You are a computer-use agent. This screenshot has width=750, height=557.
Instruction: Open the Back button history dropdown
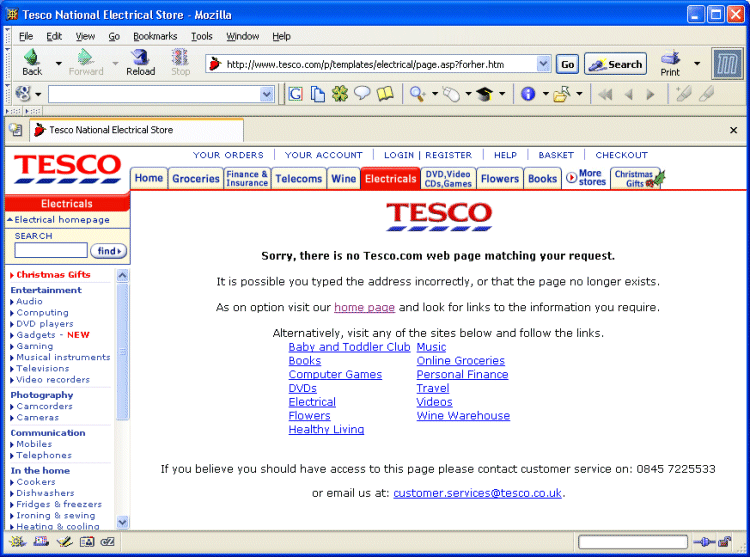(58, 64)
